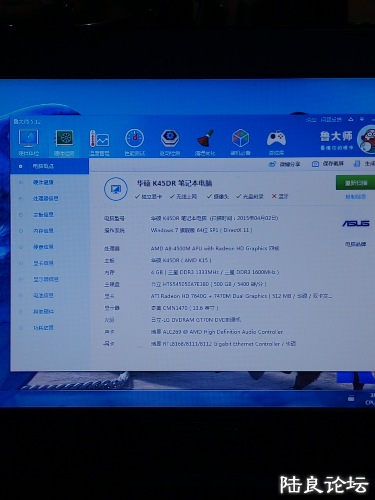This screenshot has width=375, height=500.
Task: Open 清理优化 broom icon
Action: pos(205,138)
